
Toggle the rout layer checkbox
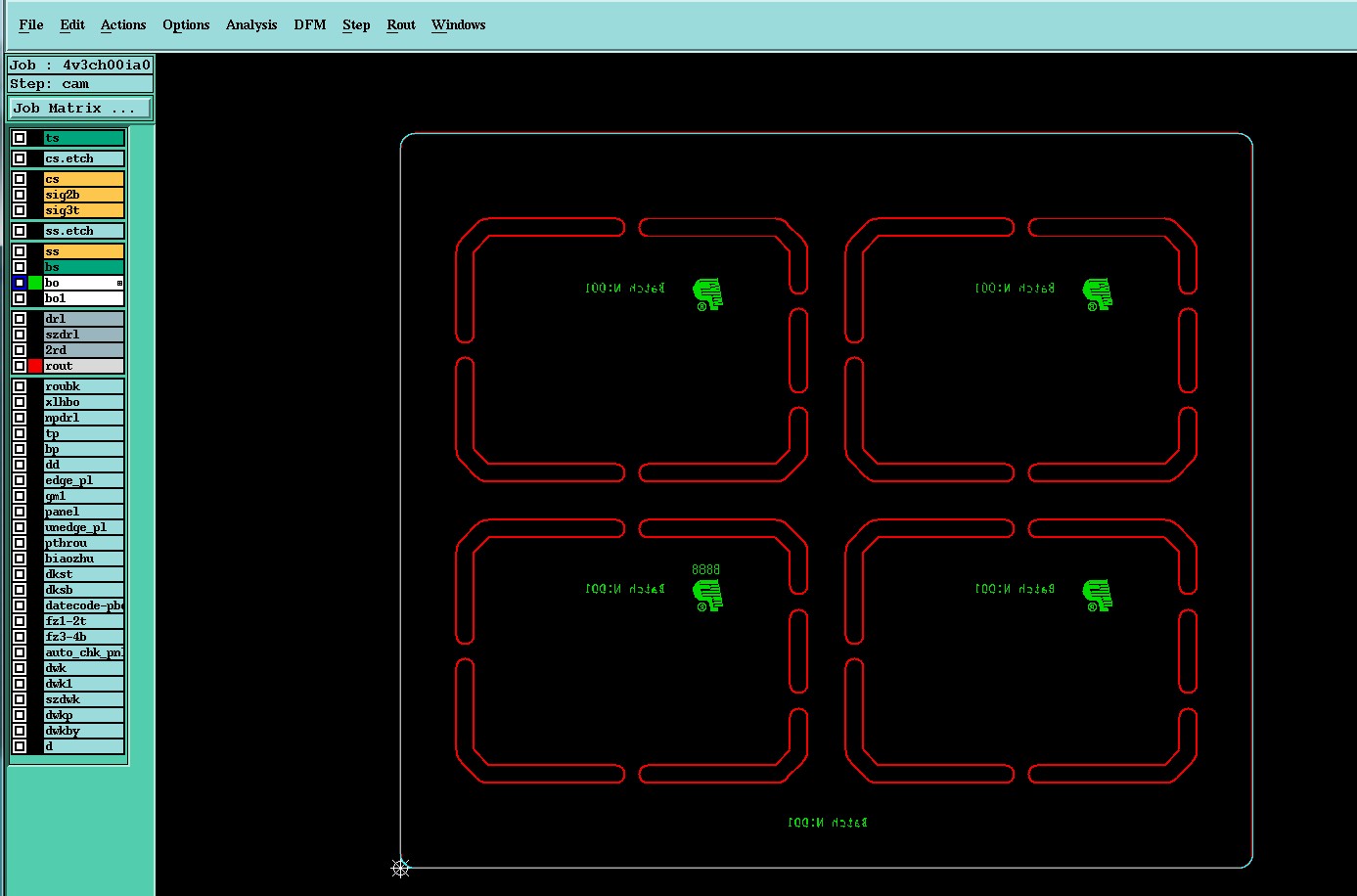[20, 366]
